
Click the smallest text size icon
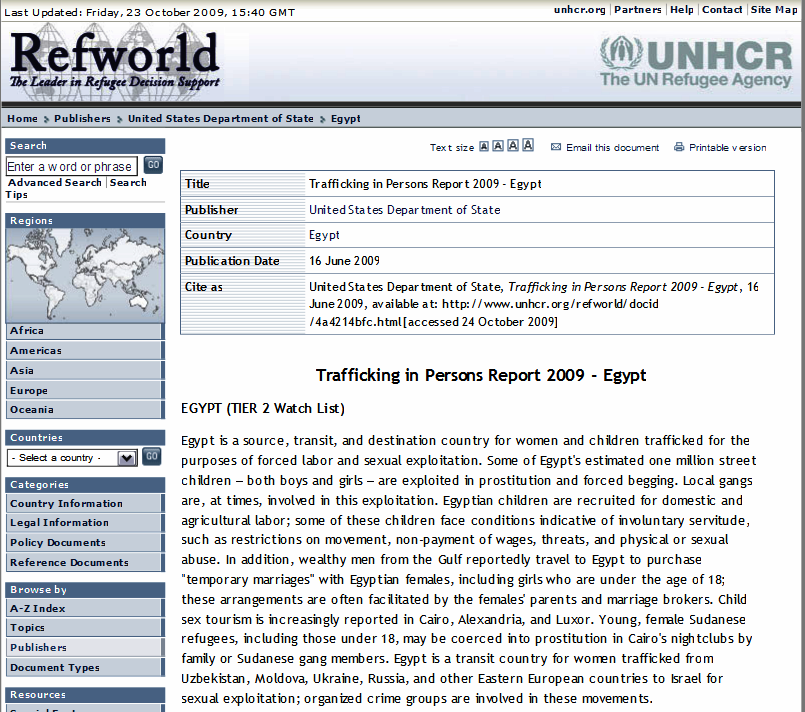[484, 146]
